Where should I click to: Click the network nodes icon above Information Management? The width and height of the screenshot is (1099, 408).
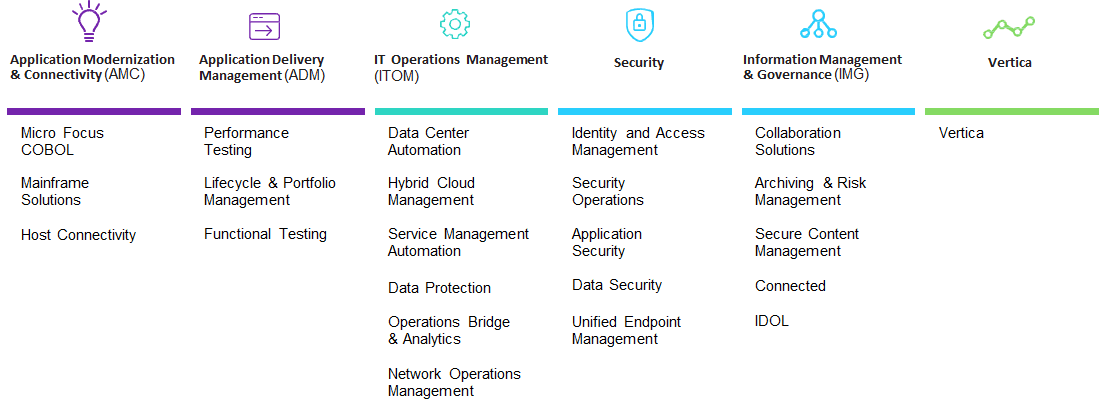818,25
